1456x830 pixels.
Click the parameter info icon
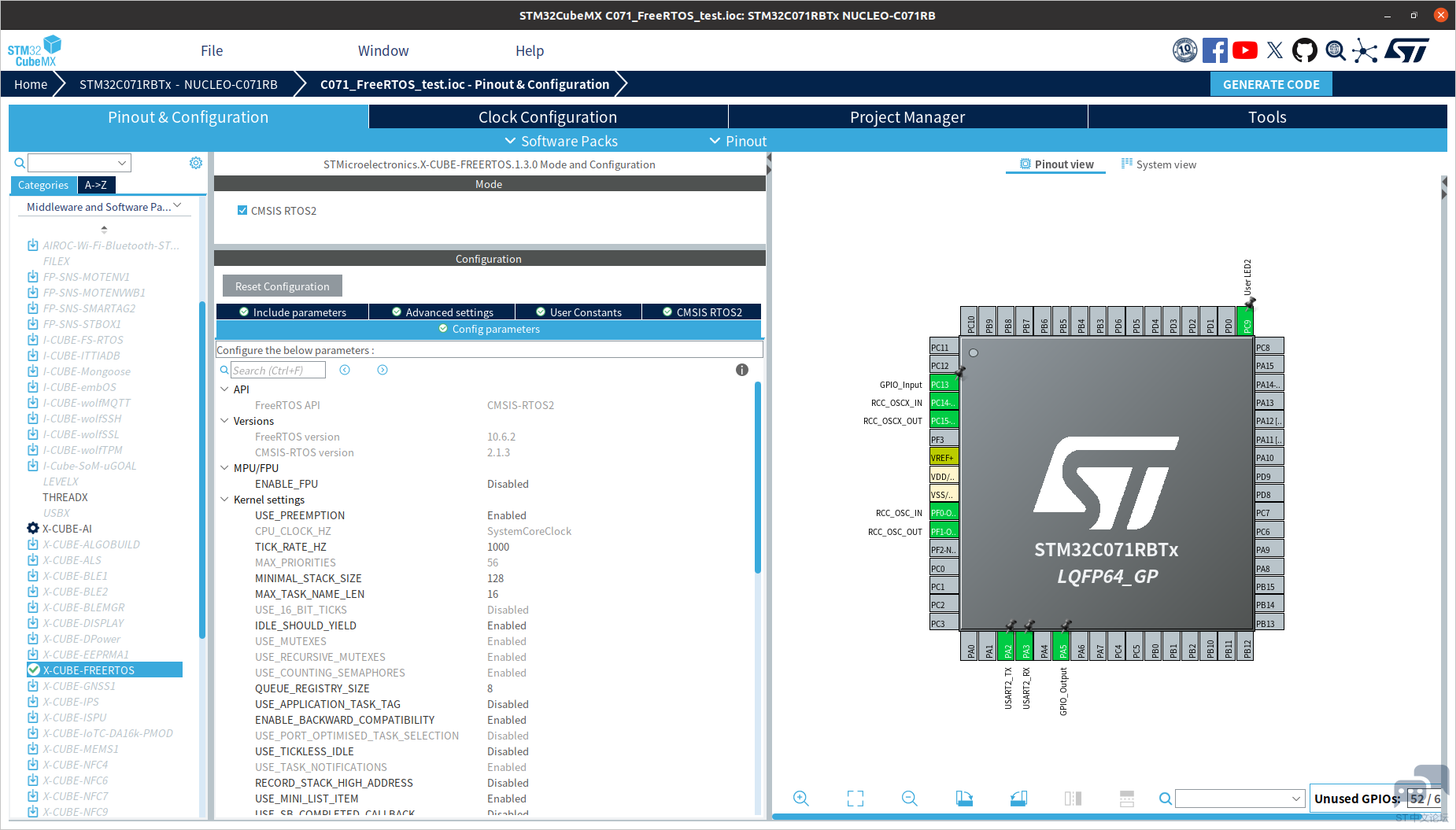(x=742, y=370)
